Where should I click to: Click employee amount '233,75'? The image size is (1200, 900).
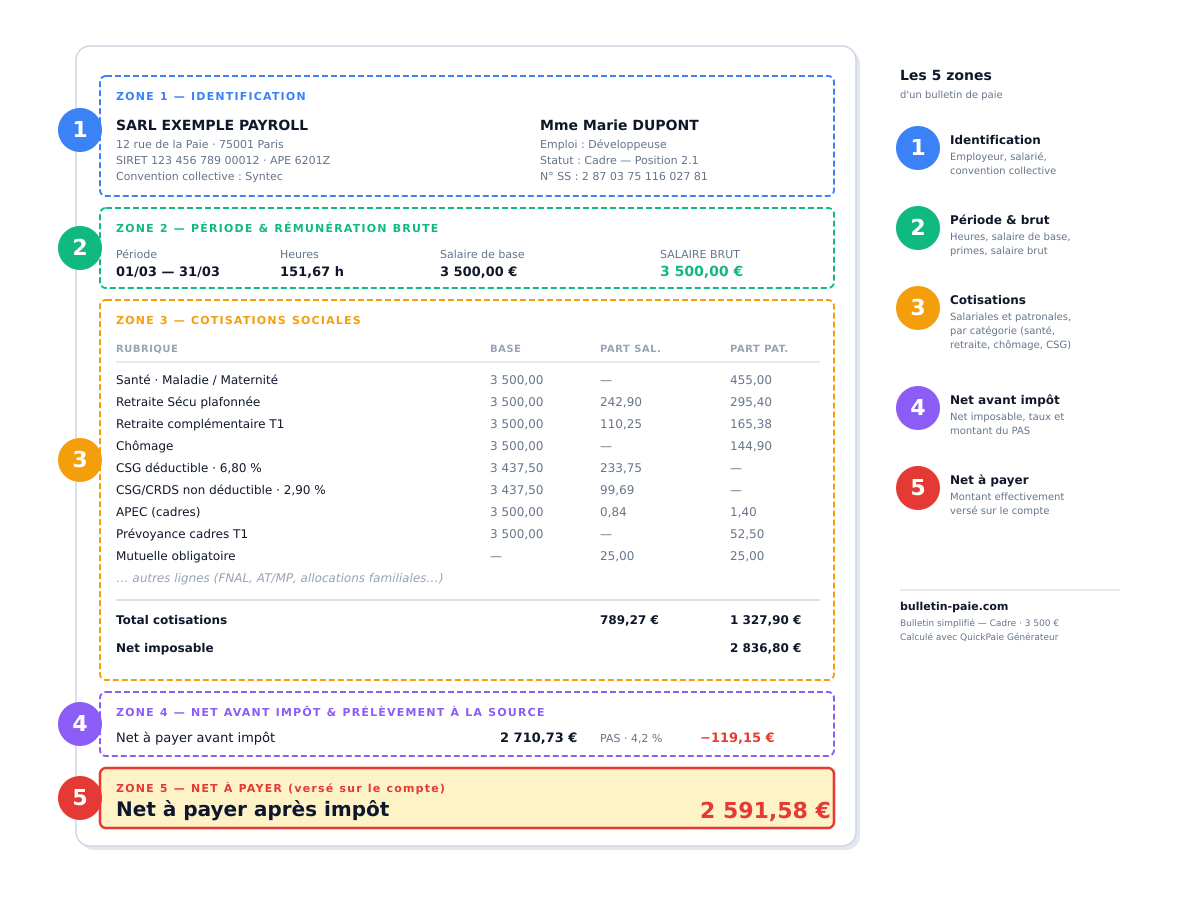pyautogui.click(x=621, y=468)
